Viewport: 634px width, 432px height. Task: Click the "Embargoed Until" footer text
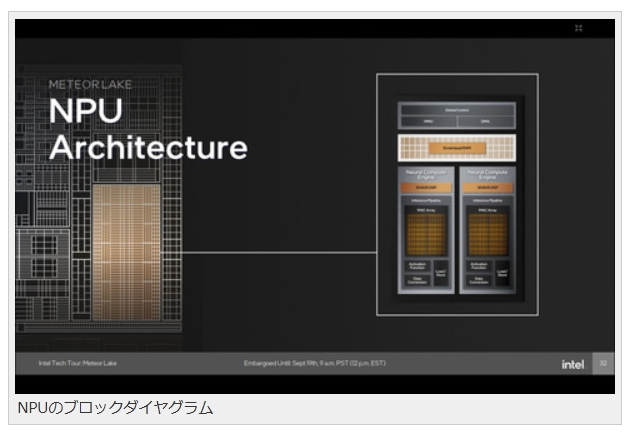(x=314, y=363)
